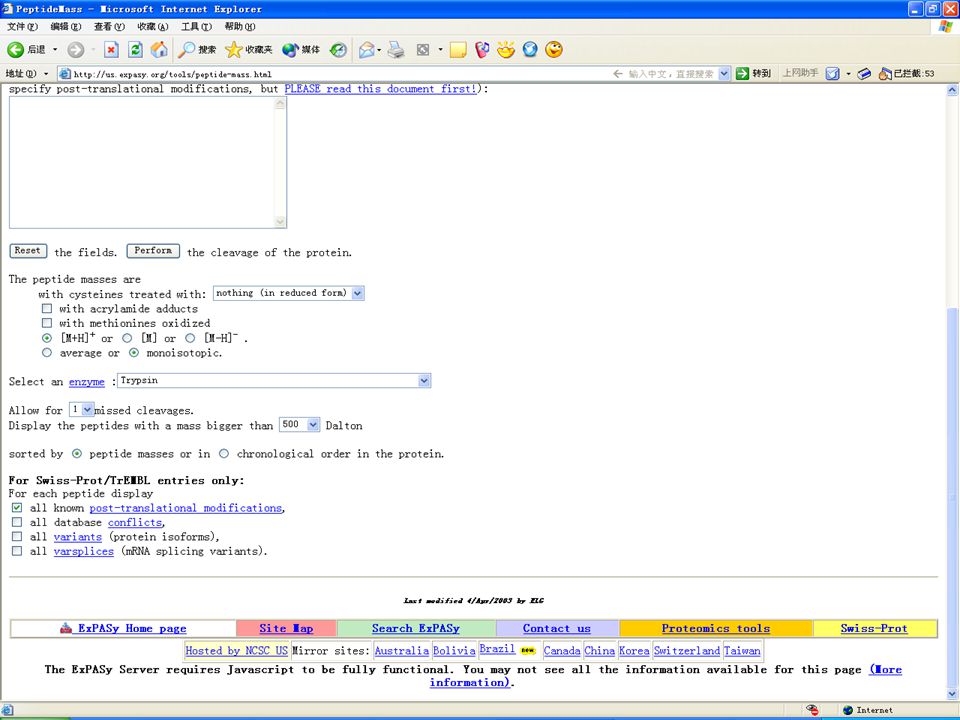Enable acrylamide adducts checkbox

tap(47, 309)
